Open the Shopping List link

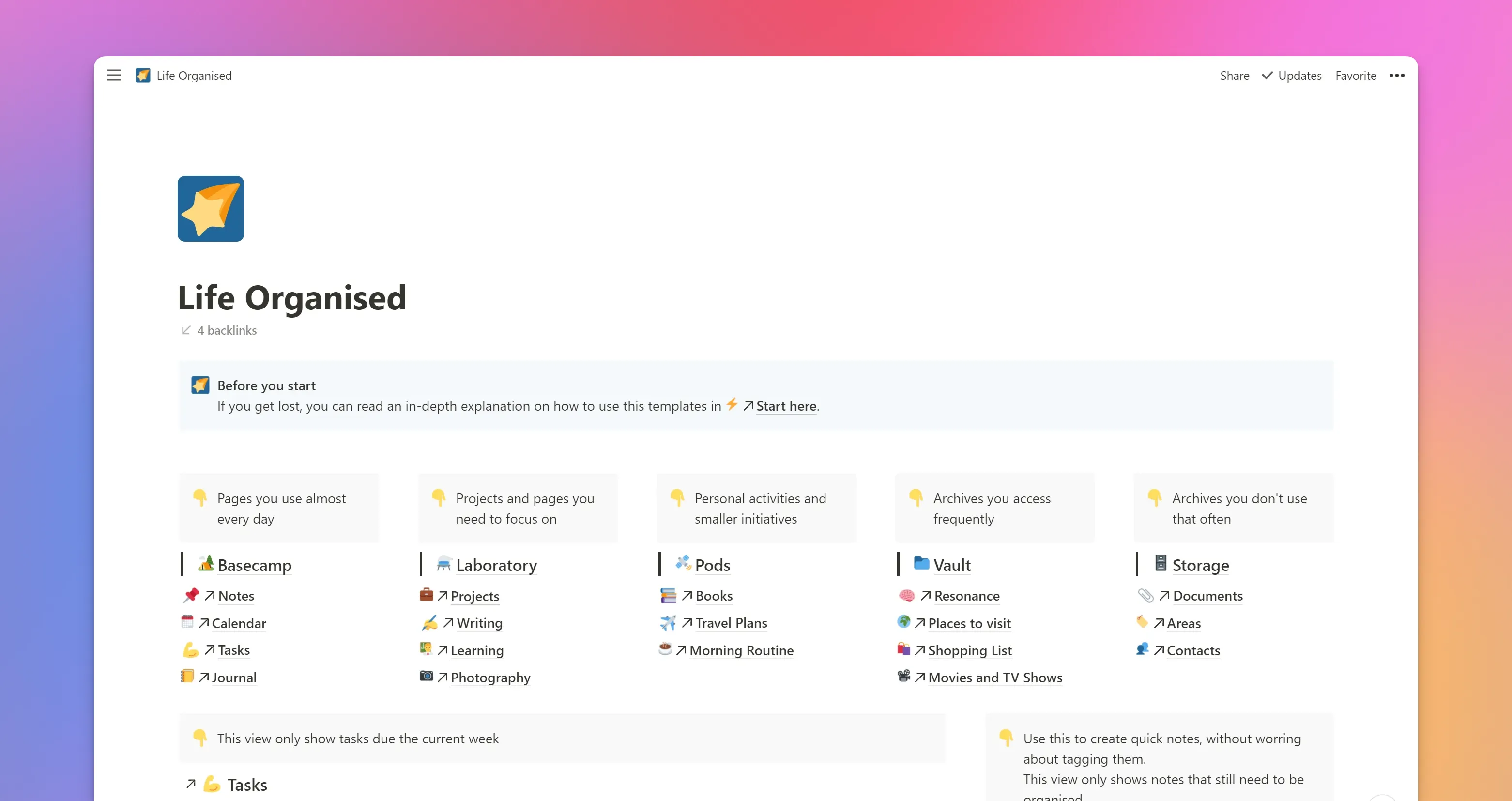click(970, 651)
